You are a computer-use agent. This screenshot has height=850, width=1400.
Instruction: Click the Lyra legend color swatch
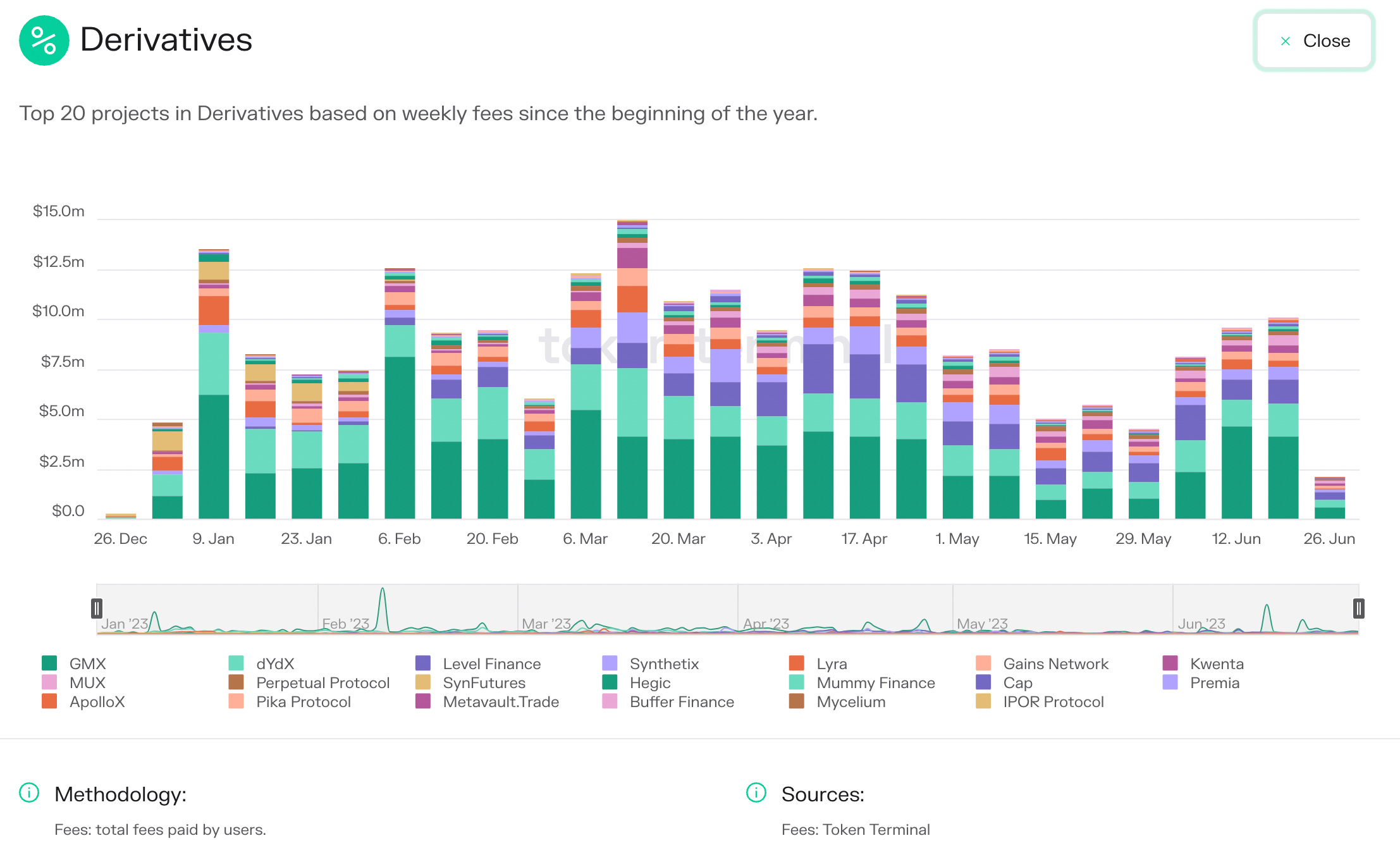(796, 663)
